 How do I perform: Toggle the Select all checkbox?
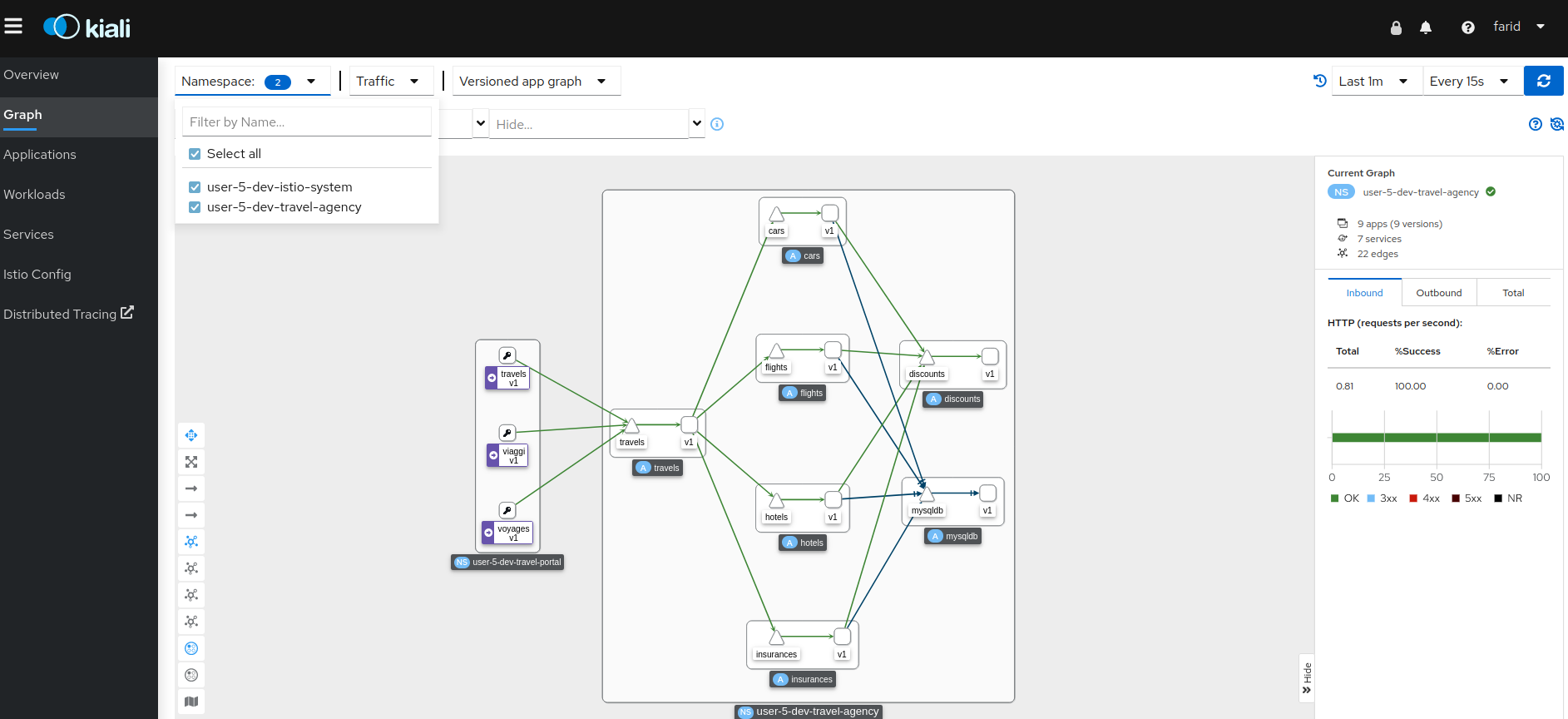(x=195, y=154)
